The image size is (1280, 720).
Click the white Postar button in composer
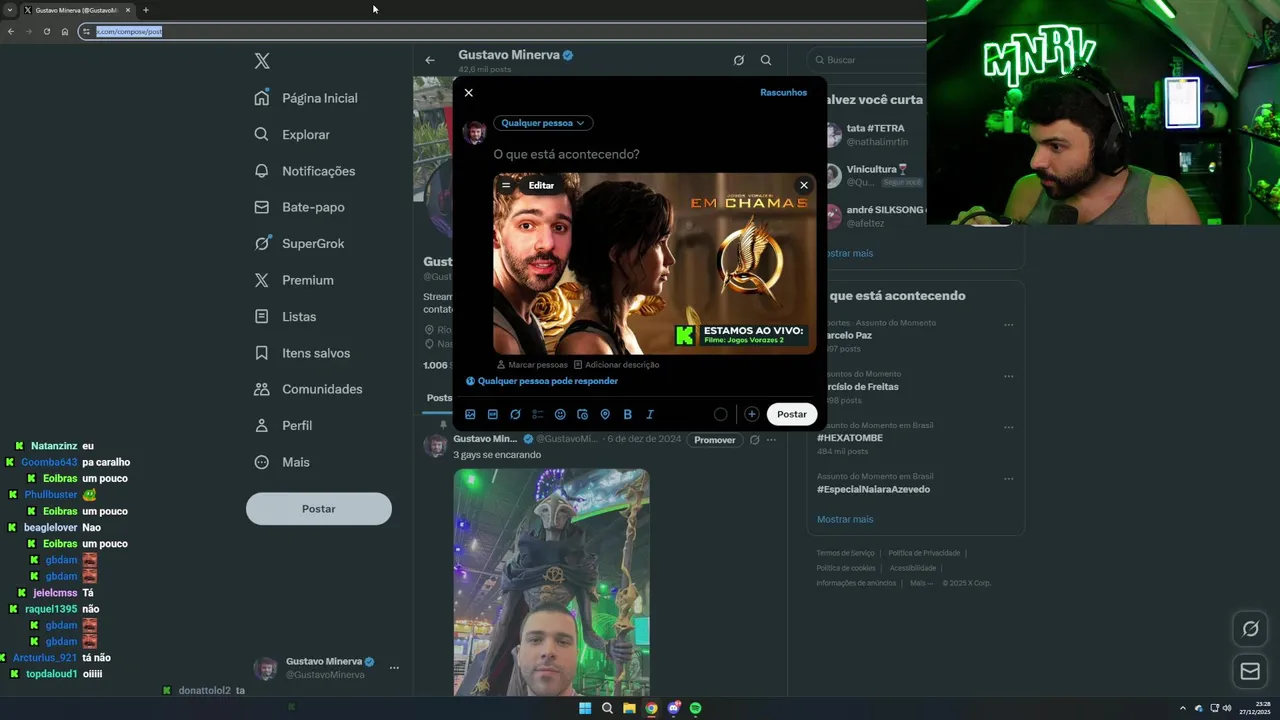coord(792,414)
